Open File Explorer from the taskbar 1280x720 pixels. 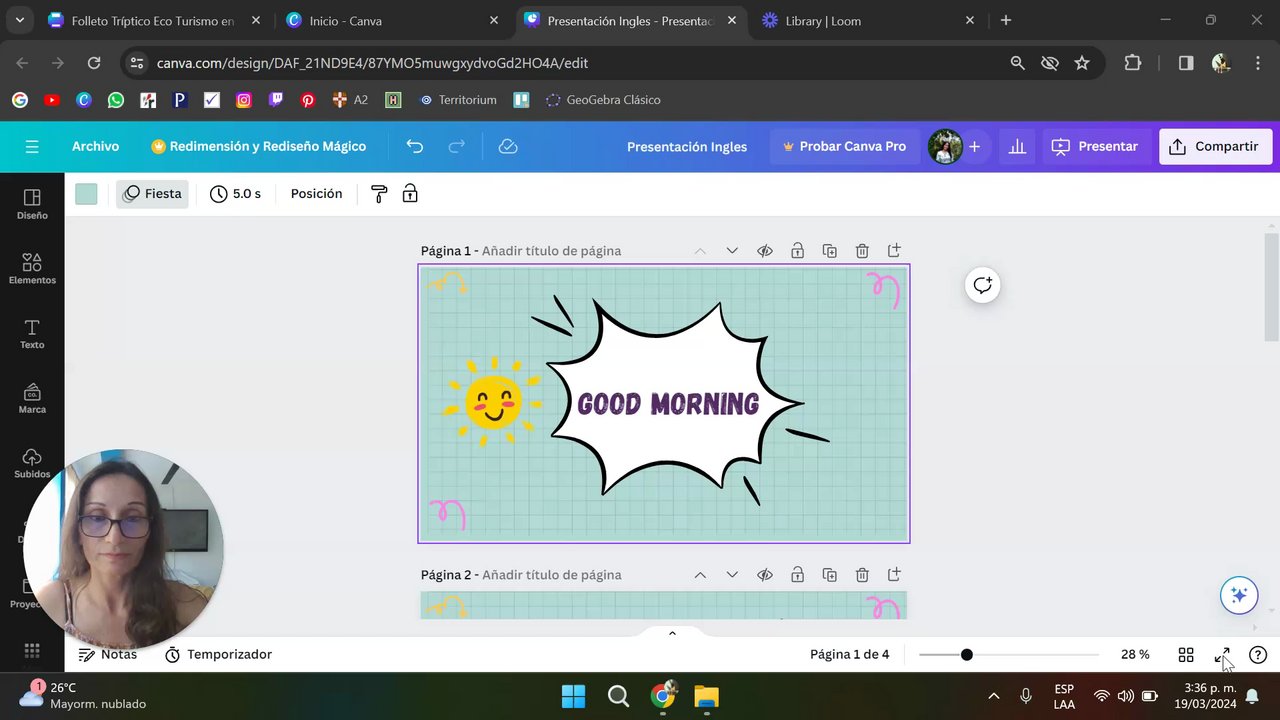coord(706,696)
